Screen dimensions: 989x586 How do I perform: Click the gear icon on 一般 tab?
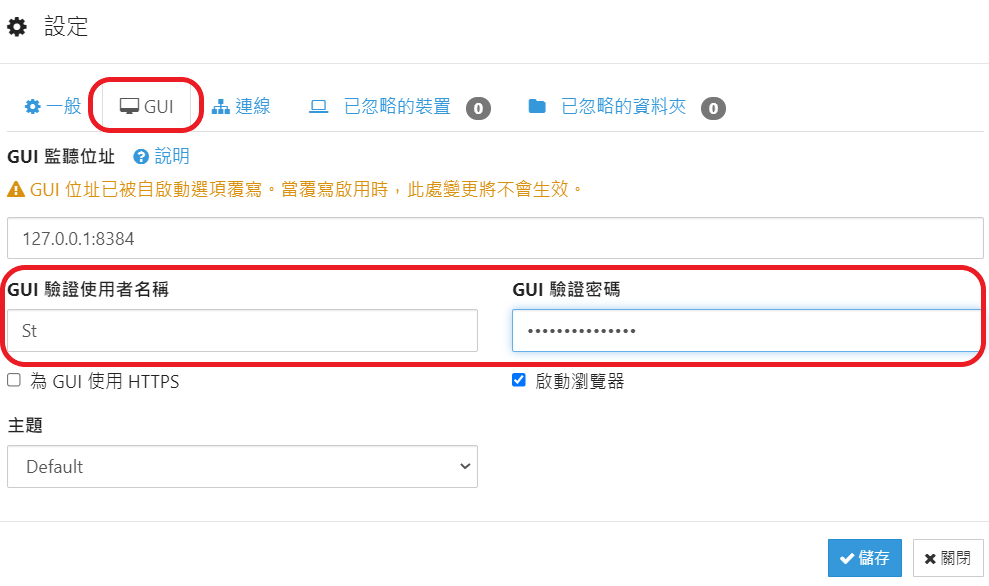32,107
